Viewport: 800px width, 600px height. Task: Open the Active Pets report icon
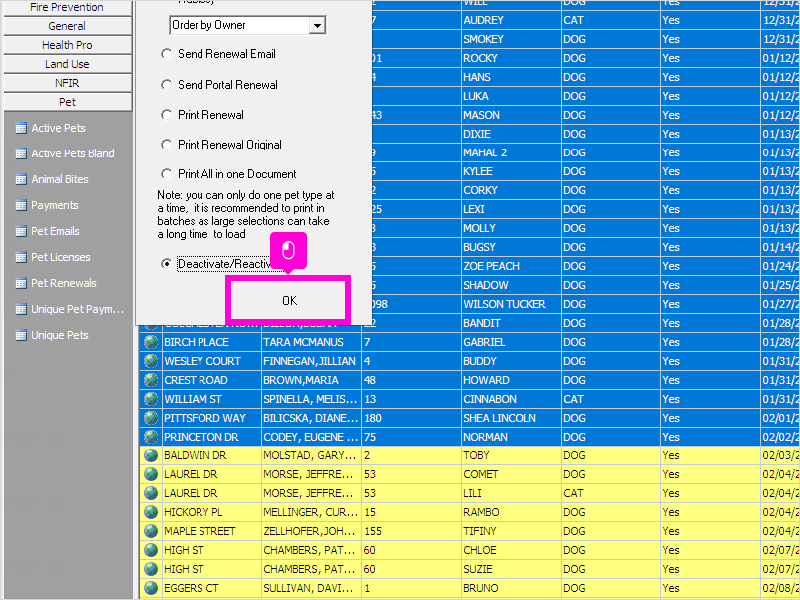click(21, 128)
